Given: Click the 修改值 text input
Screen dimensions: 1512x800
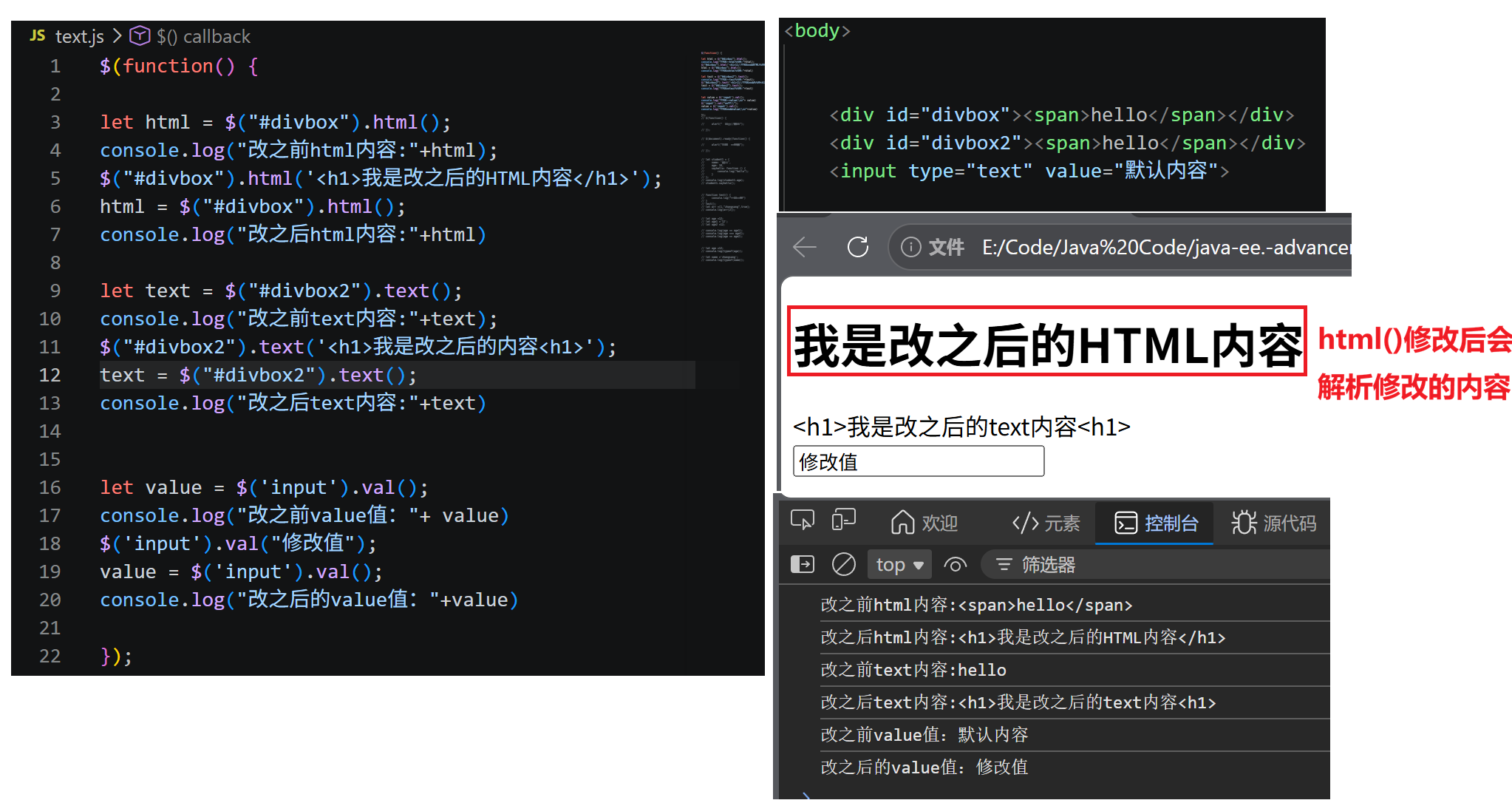Looking at the screenshot, I should (x=918, y=462).
